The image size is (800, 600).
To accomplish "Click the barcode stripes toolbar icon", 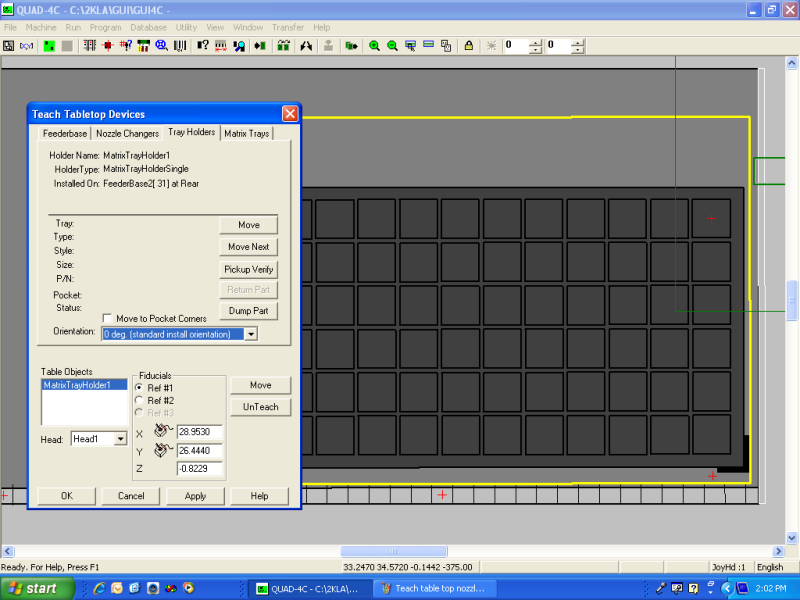I will pos(180,46).
